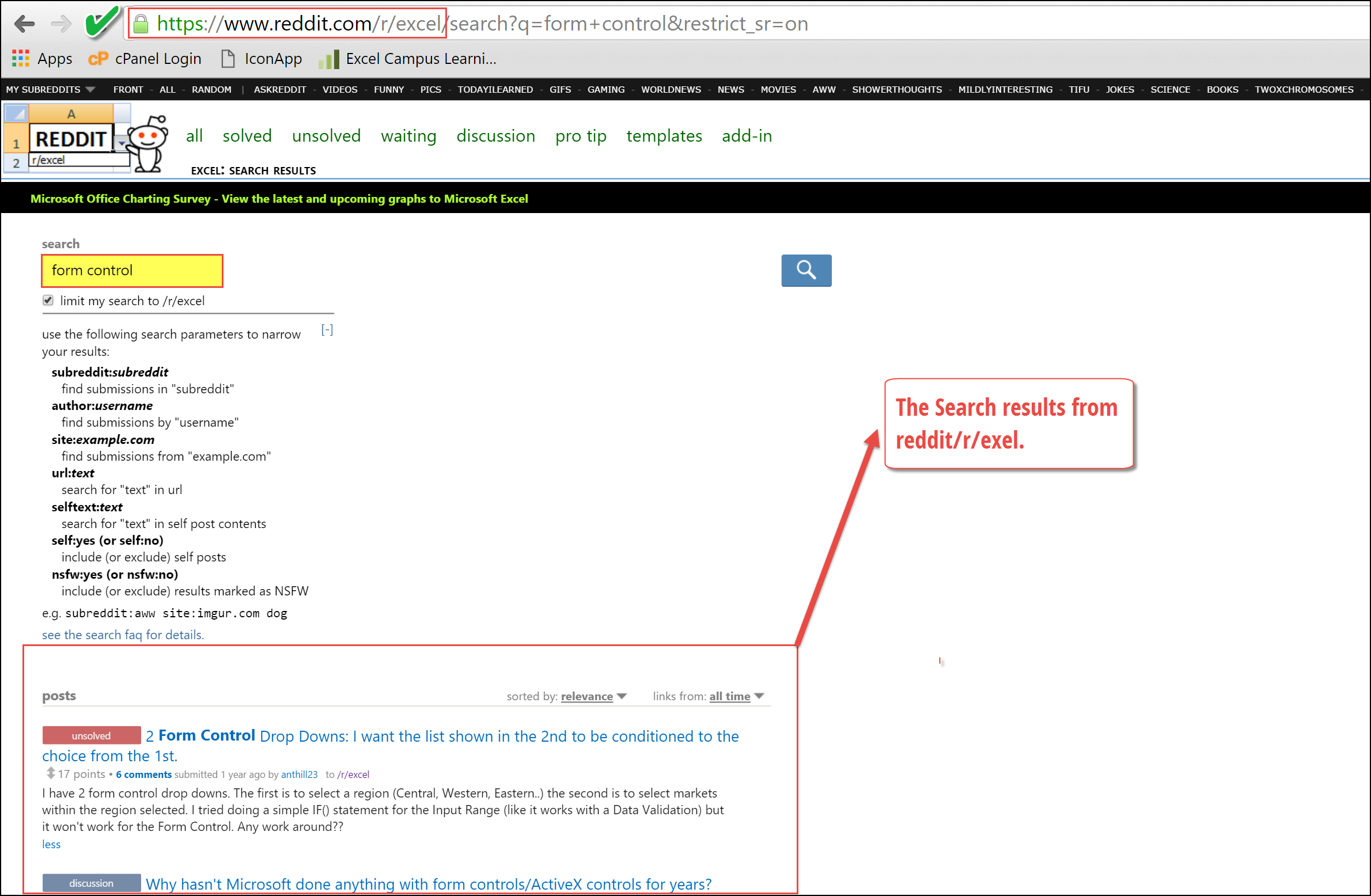Open SCIENCE in the top bar

[x=1170, y=89]
